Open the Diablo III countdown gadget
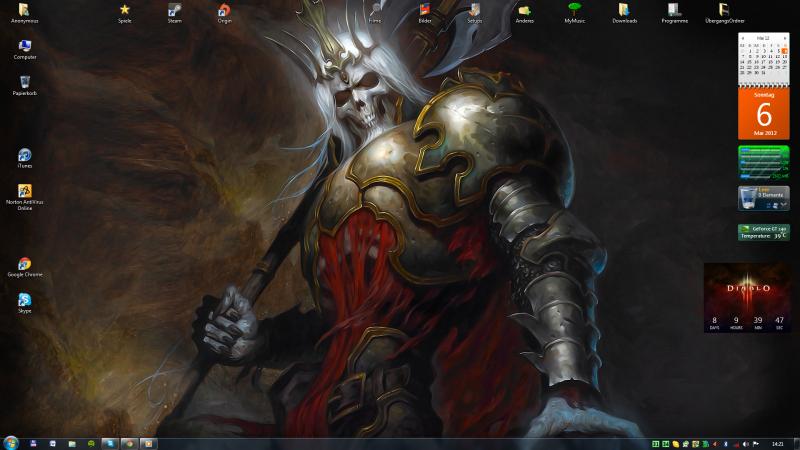The image size is (800, 450). 747,297
